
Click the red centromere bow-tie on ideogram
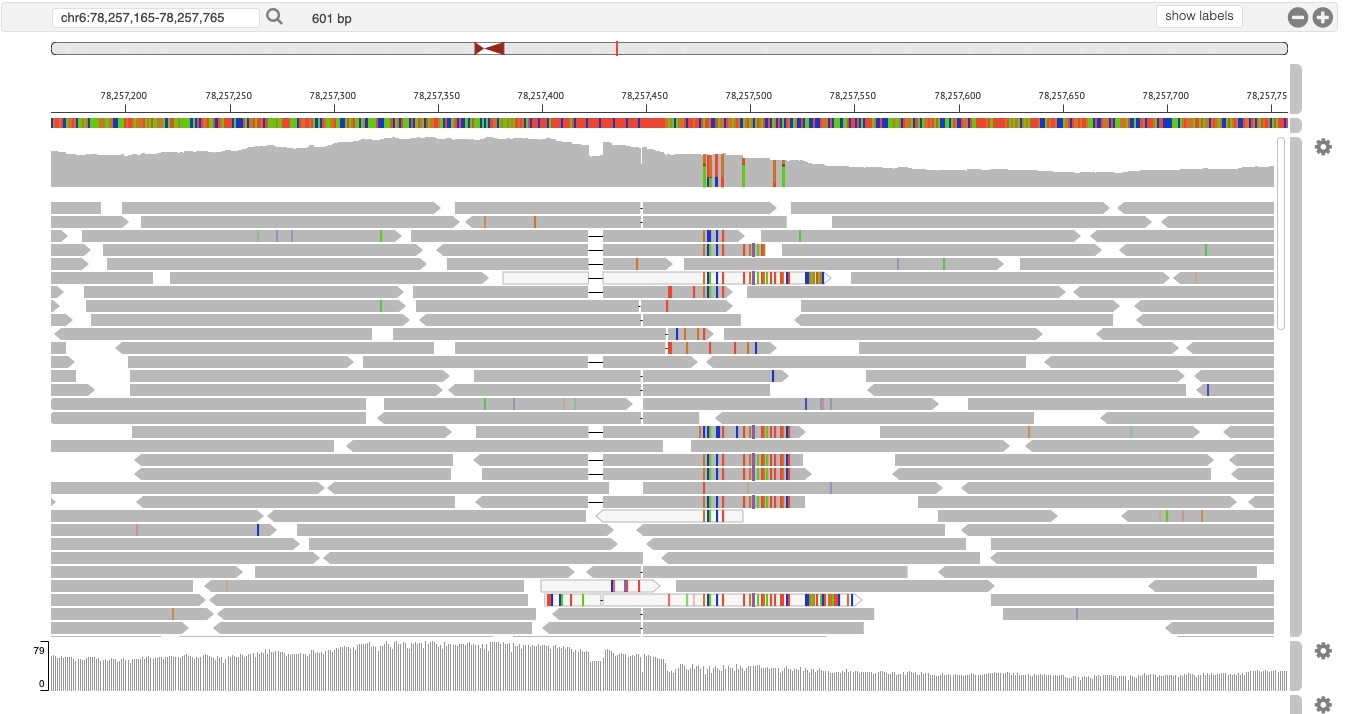point(489,48)
